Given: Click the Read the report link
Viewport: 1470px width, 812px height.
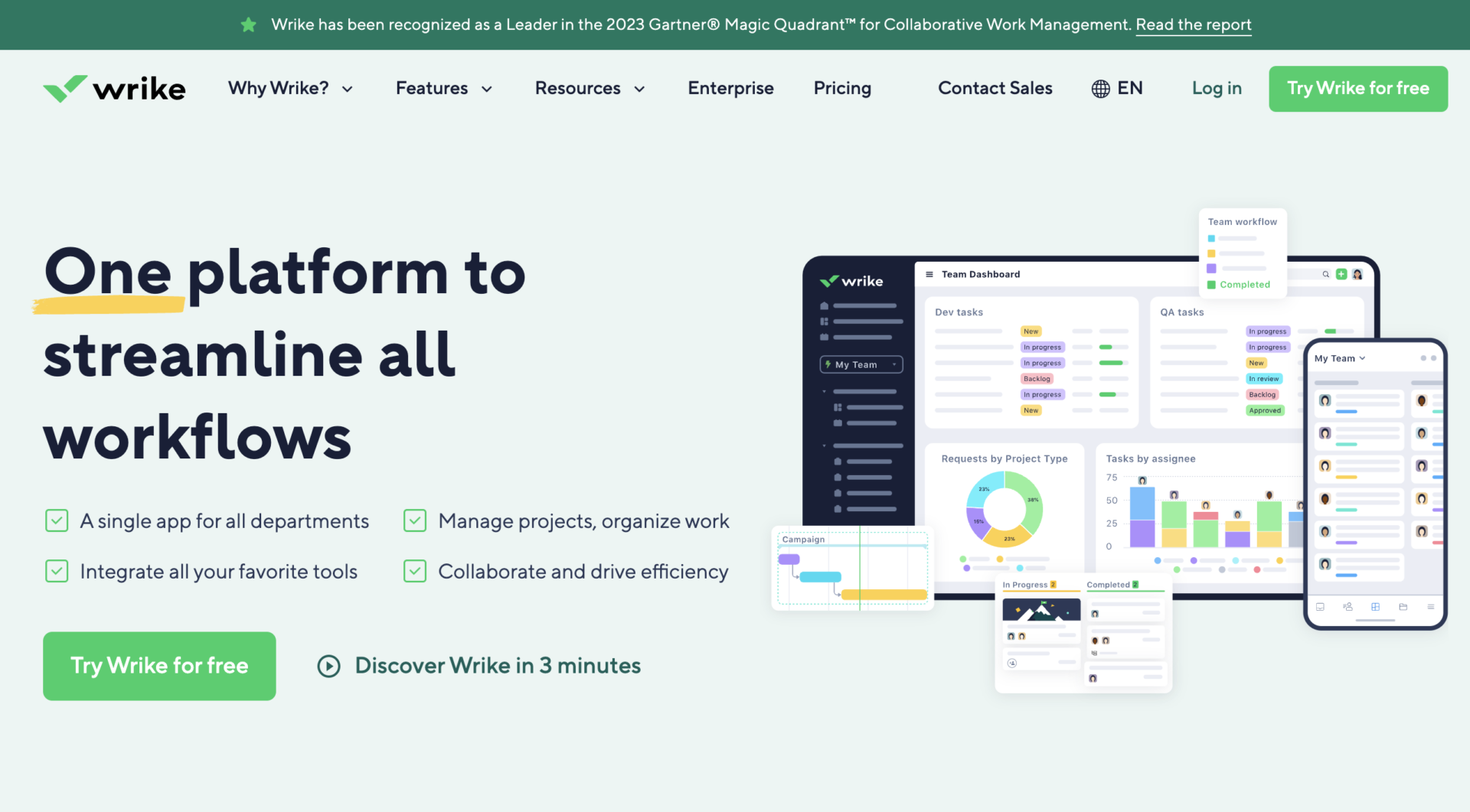Looking at the screenshot, I should [x=1193, y=24].
